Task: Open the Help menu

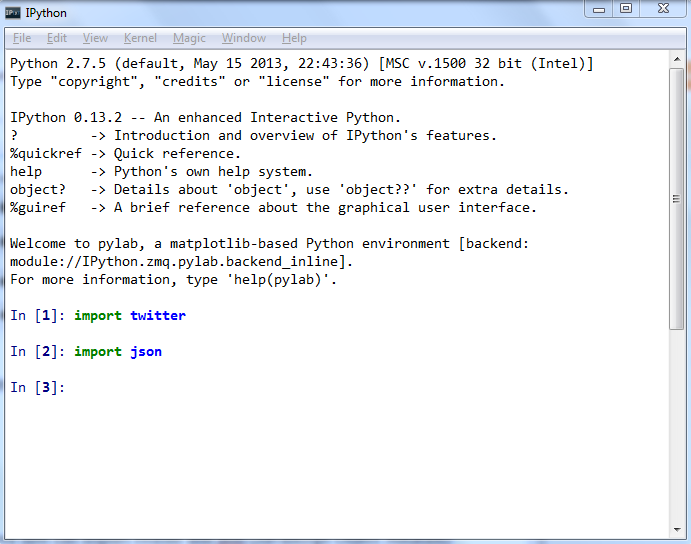Action: tap(294, 38)
